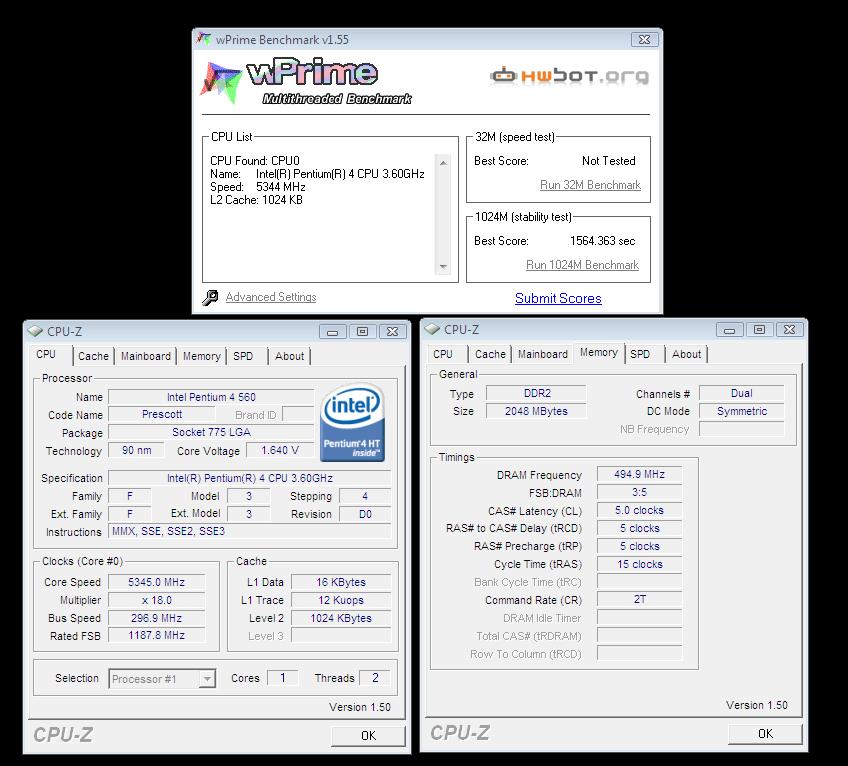Open Cache tab in left CPU-Z window
Viewport: 848px width, 766px height.
click(x=93, y=356)
